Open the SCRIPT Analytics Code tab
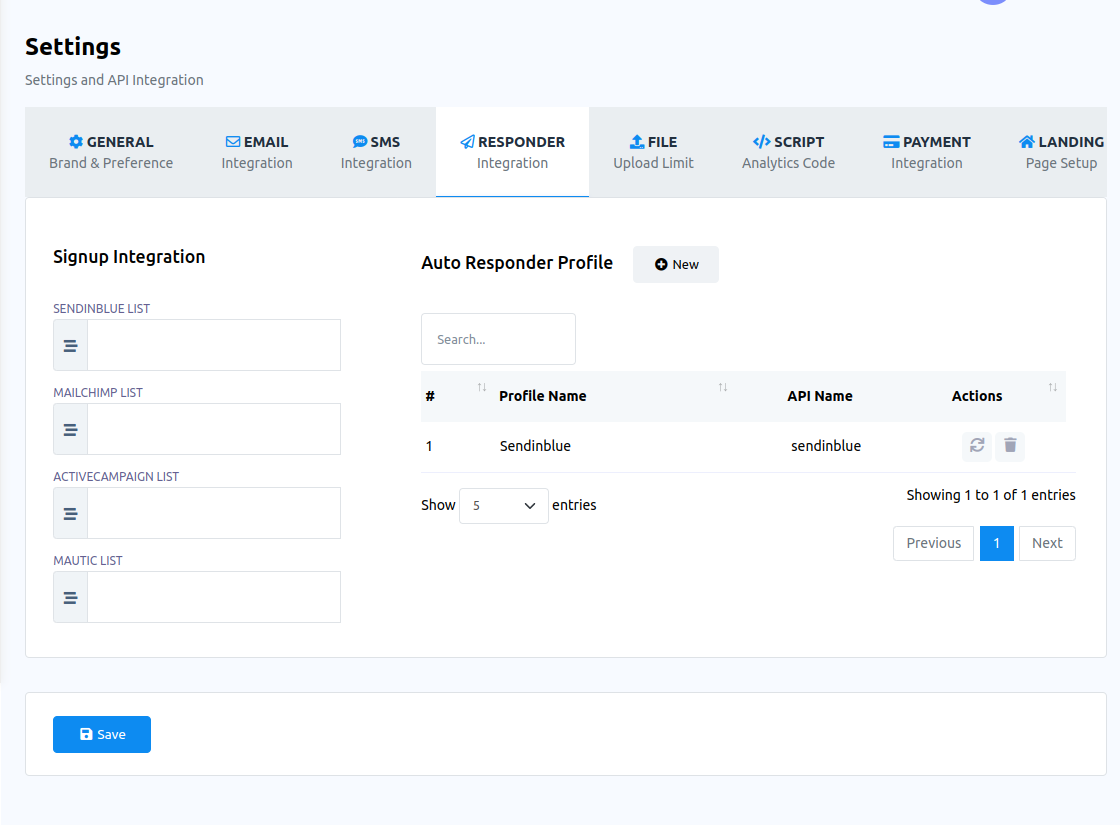The image size is (1120, 825). [x=789, y=152]
